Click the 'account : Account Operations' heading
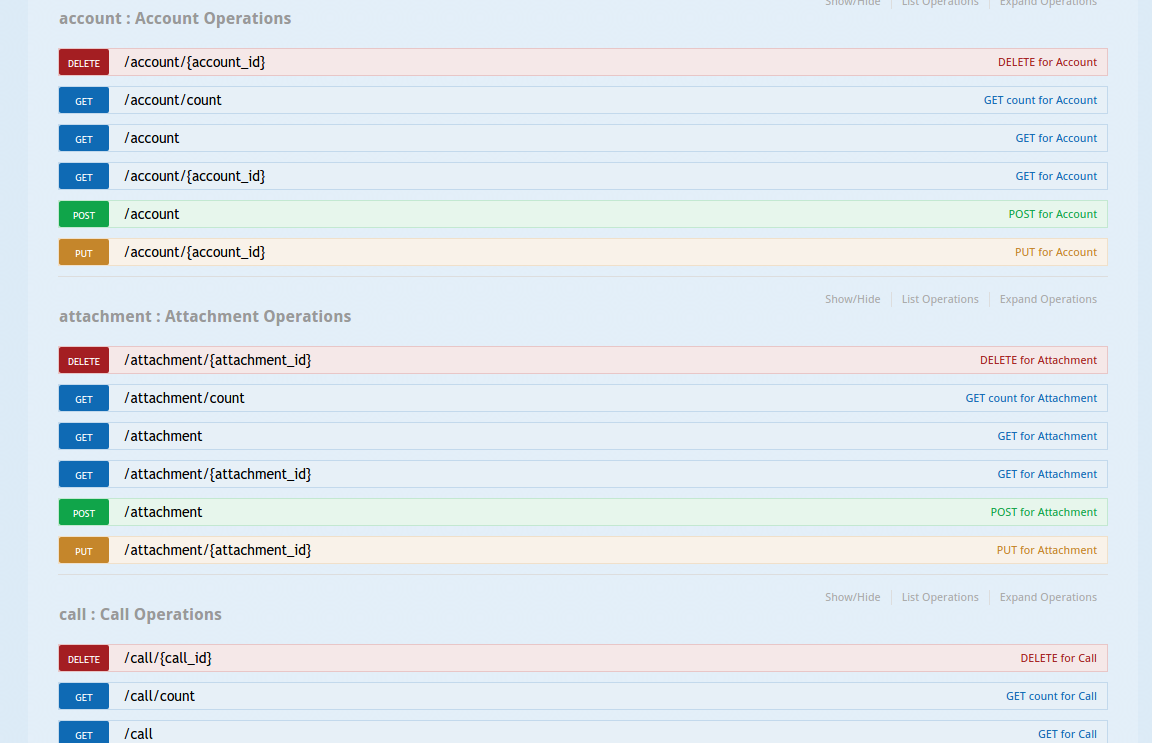The width and height of the screenshot is (1152, 743). point(175,18)
